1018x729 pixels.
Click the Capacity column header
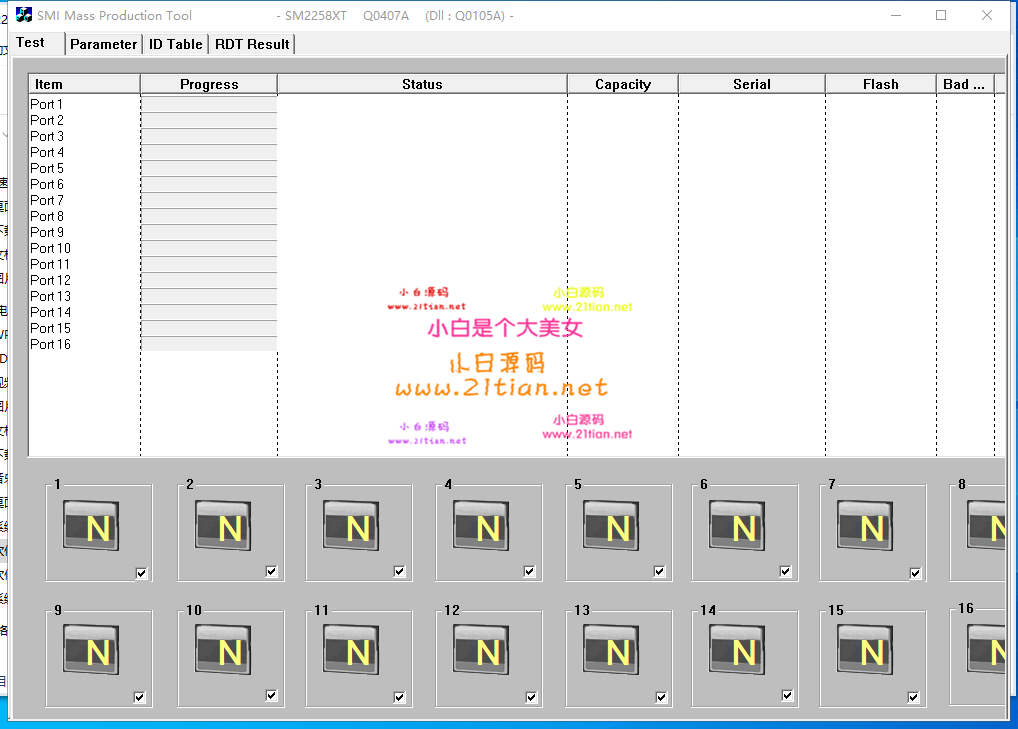coord(623,84)
